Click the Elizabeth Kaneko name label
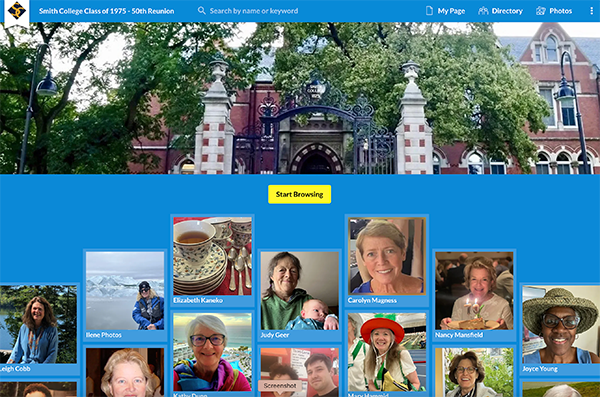The image size is (600, 397). click(198, 301)
